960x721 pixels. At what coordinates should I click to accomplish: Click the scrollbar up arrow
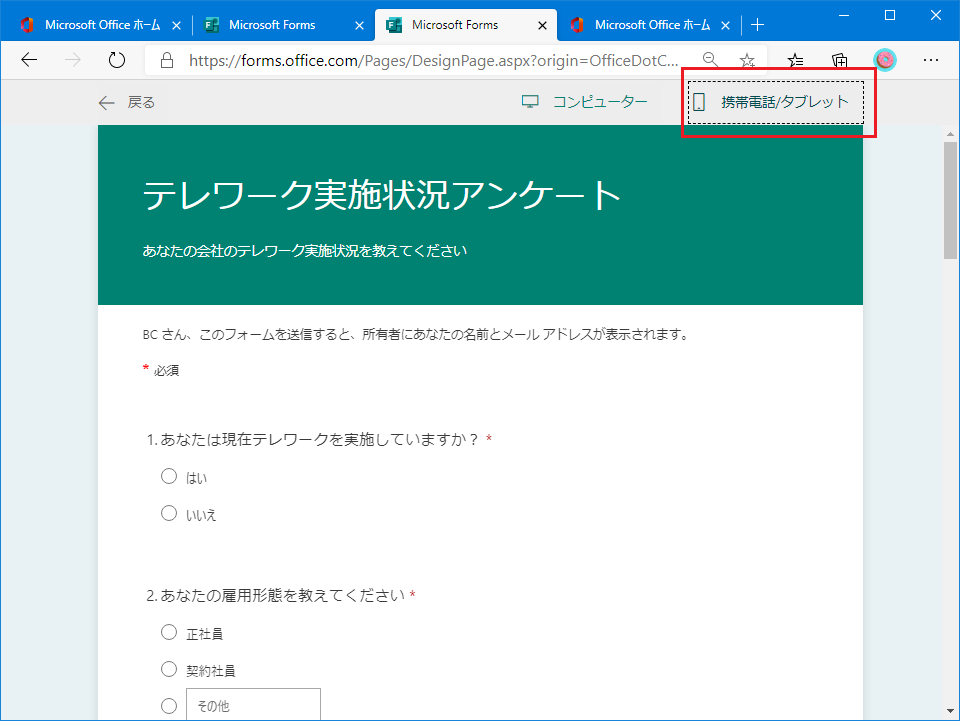[950, 134]
